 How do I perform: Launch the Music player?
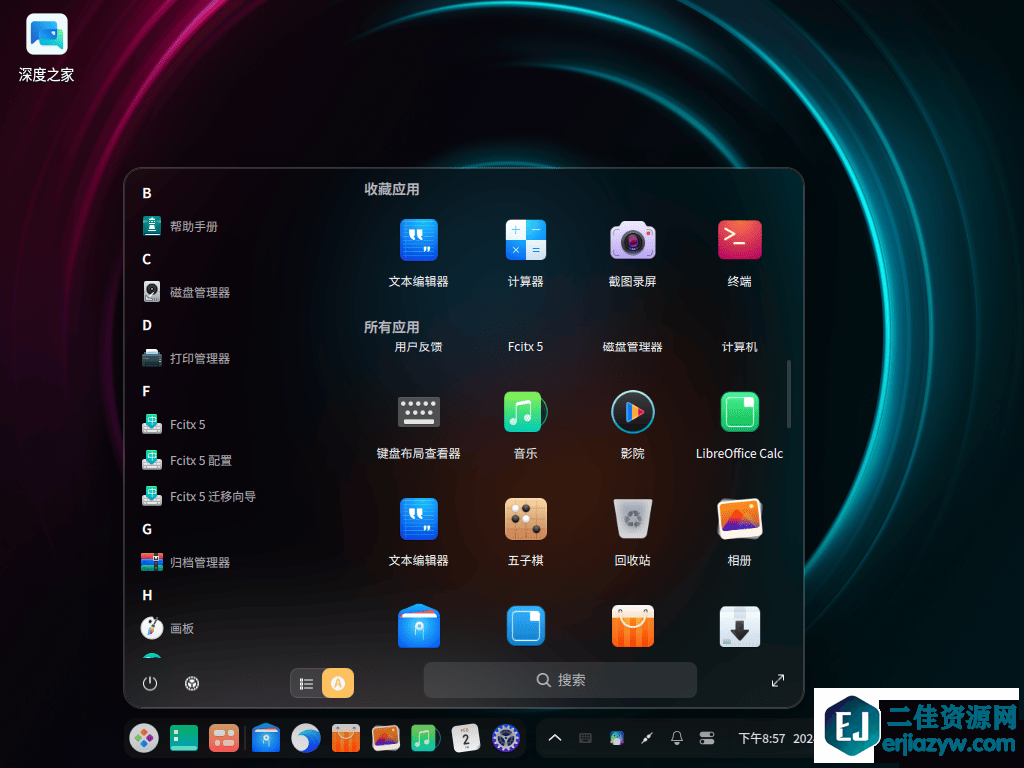(x=525, y=411)
